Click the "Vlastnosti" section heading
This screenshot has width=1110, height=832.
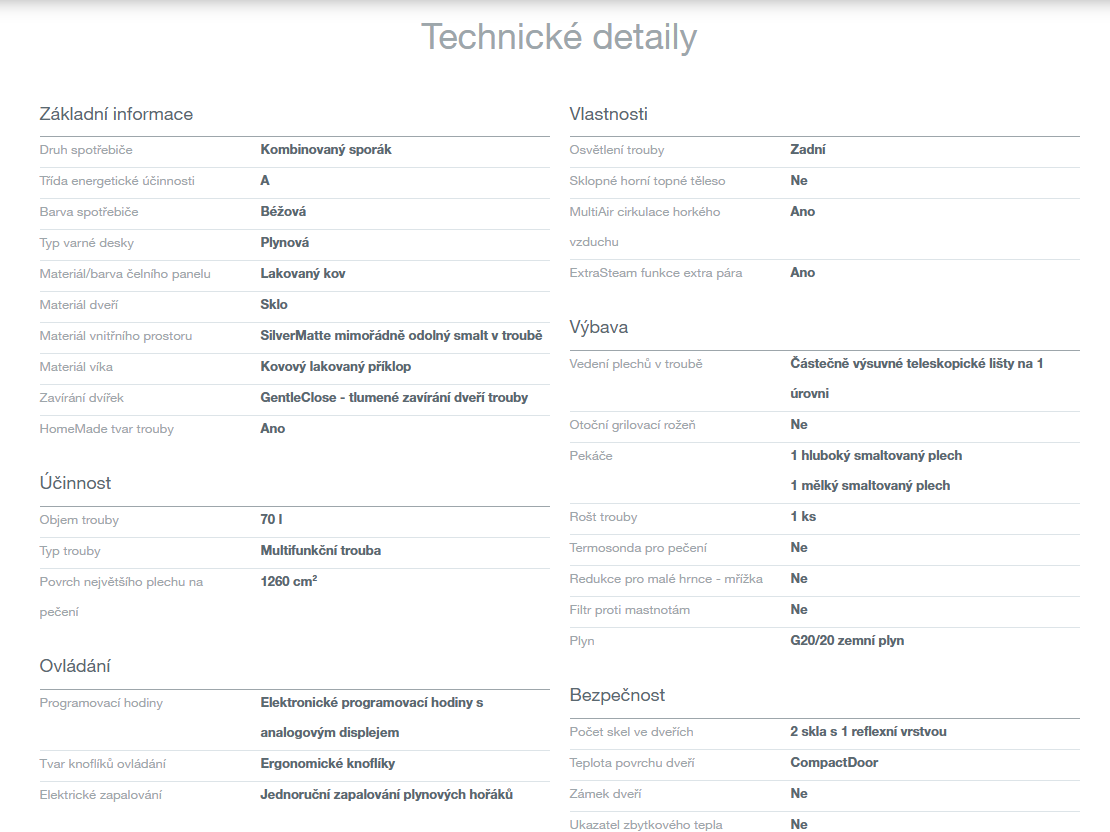608,114
